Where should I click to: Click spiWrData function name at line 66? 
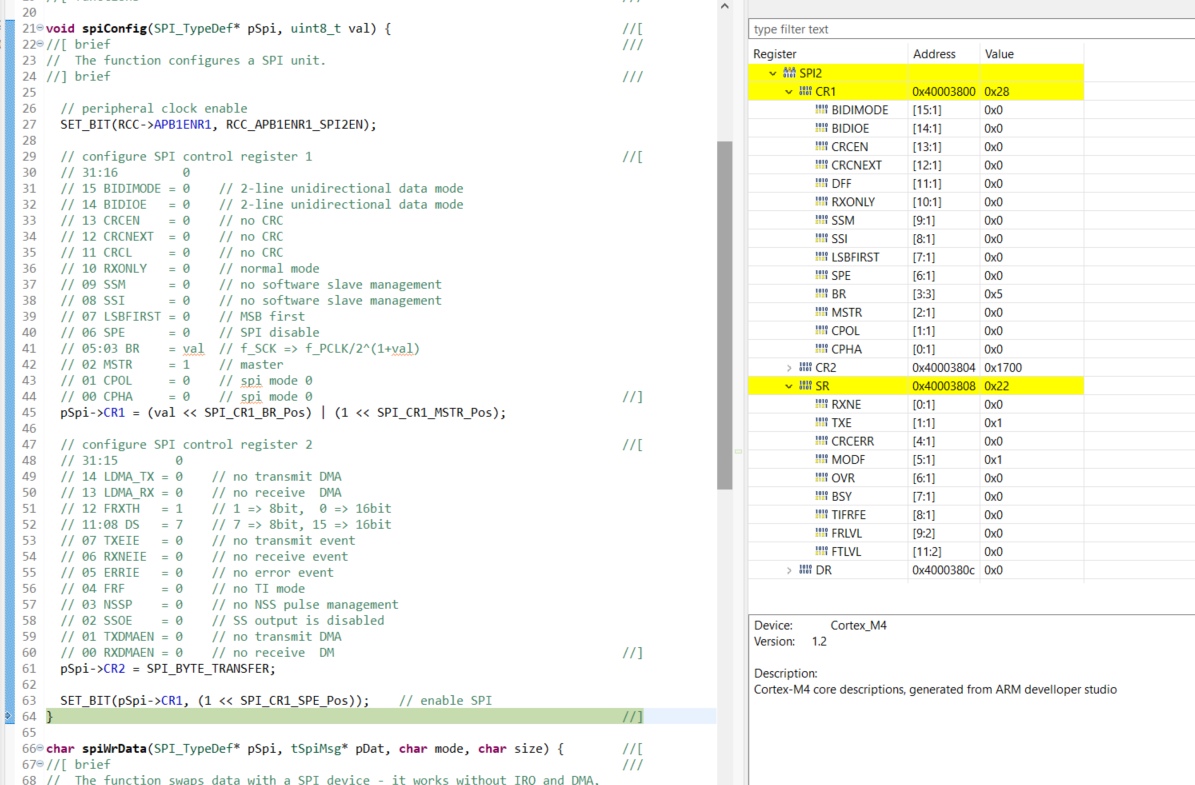[114, 748]
